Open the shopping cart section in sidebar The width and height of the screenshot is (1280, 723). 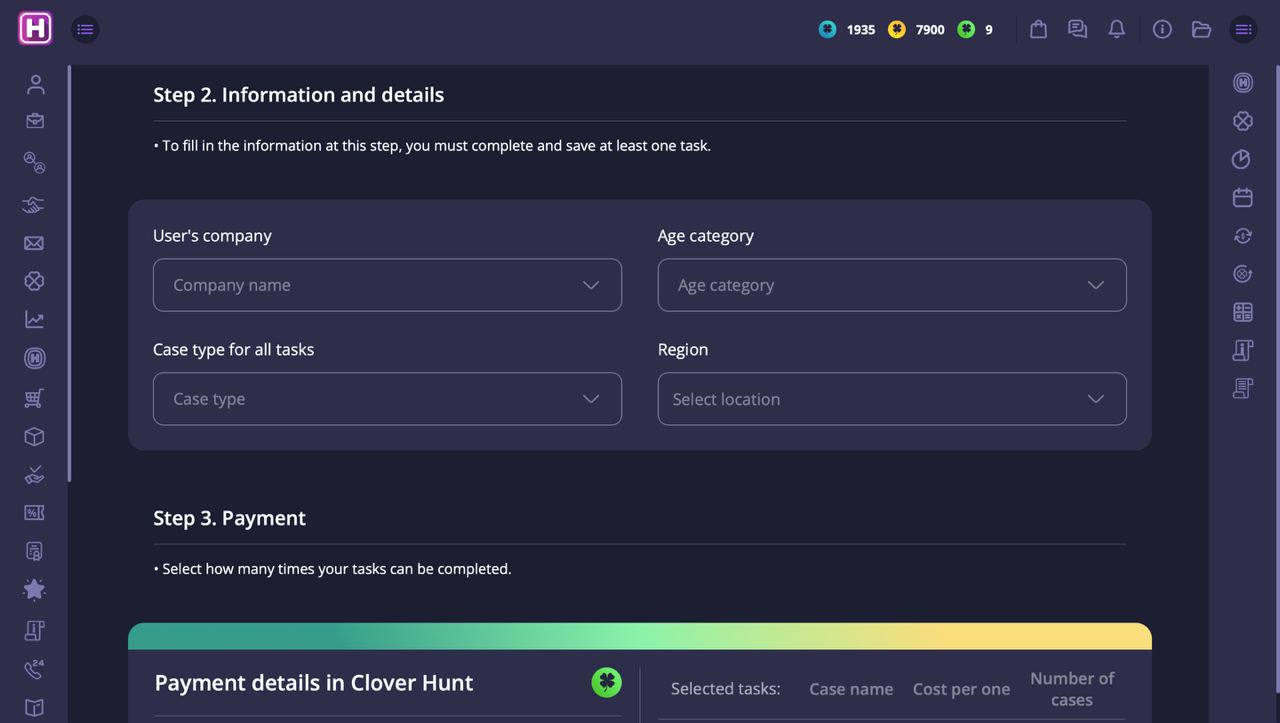click(x=34, y=397)
